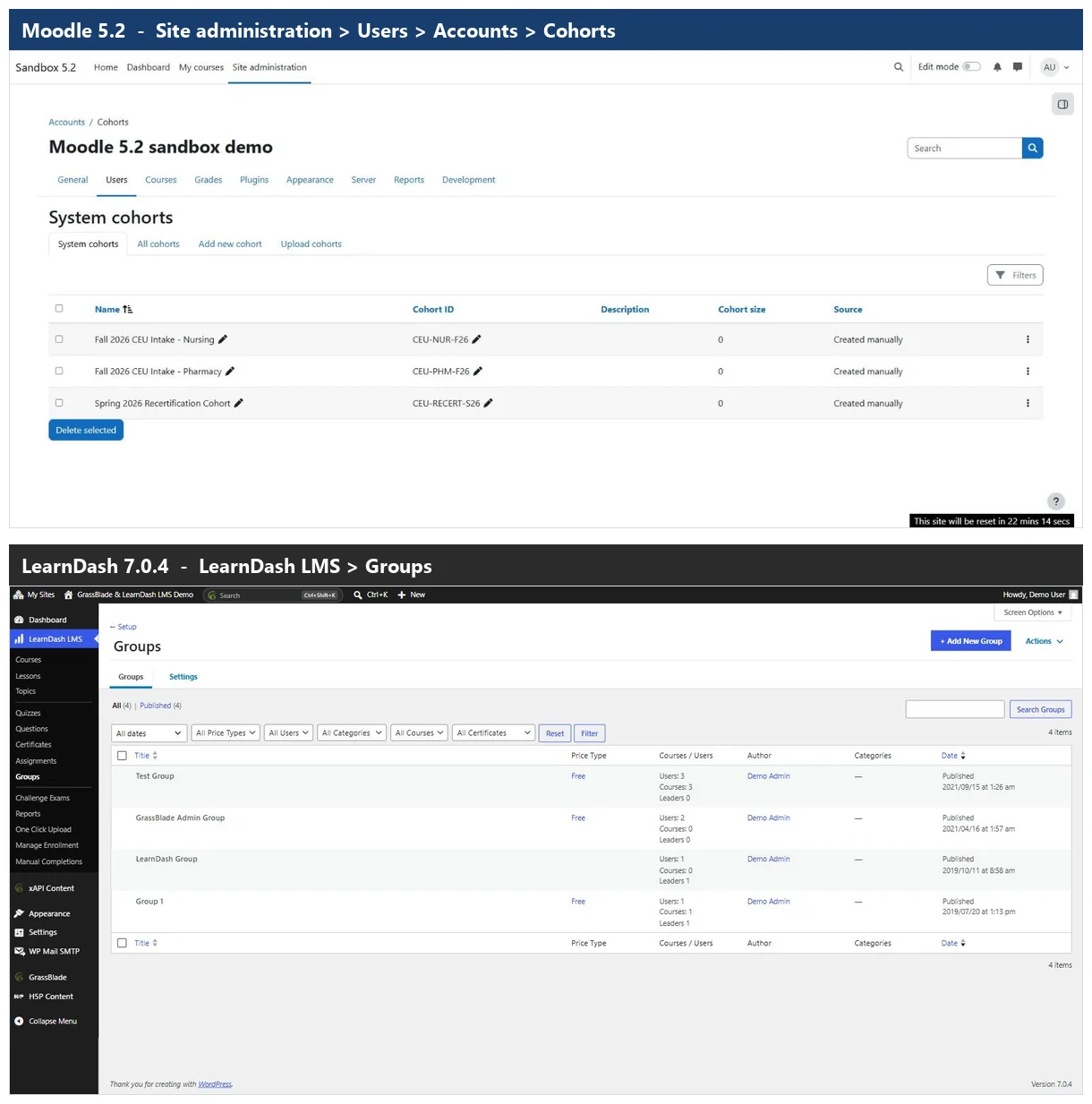The width and height of the screenshot is (1092, 1104).
Task: Tick checkbox for Fall 2026 CEU Intake - Pharmacy
Action: pos(59,371)
